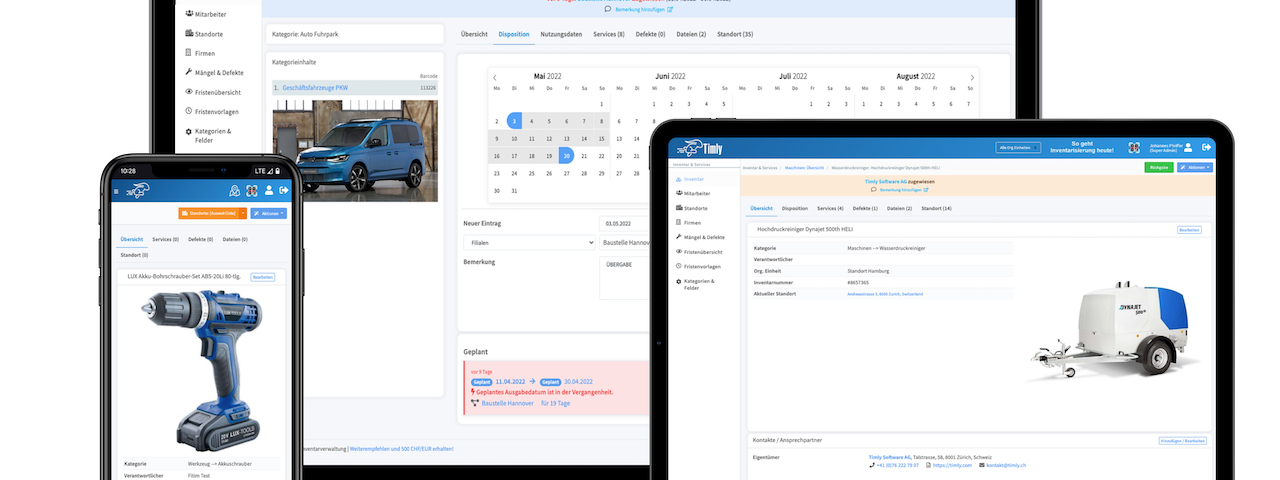Image resolution: width=1280 pixels, height=480 pixels.
Task: Expand the orange Standorte button arrow on phone
Action: coord(241,213)
